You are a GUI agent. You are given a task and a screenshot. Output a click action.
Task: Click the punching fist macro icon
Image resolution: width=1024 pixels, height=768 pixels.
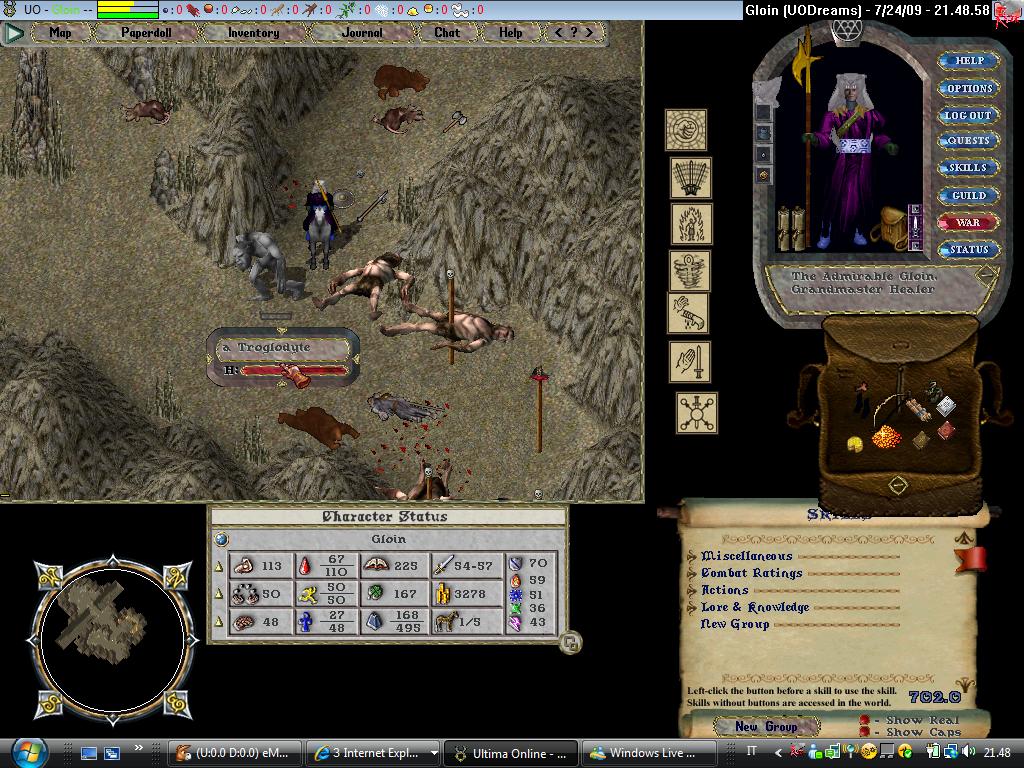click(x=686, y=130)
